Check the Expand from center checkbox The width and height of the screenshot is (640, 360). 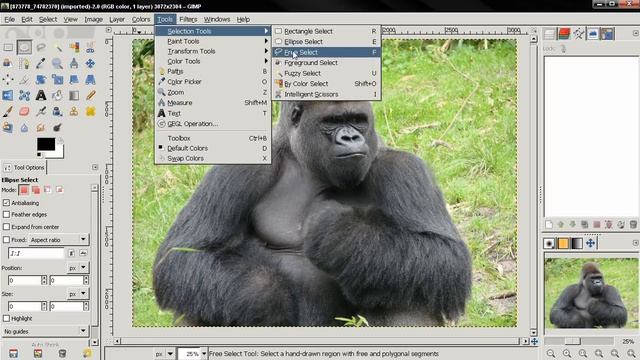point(6,227)
